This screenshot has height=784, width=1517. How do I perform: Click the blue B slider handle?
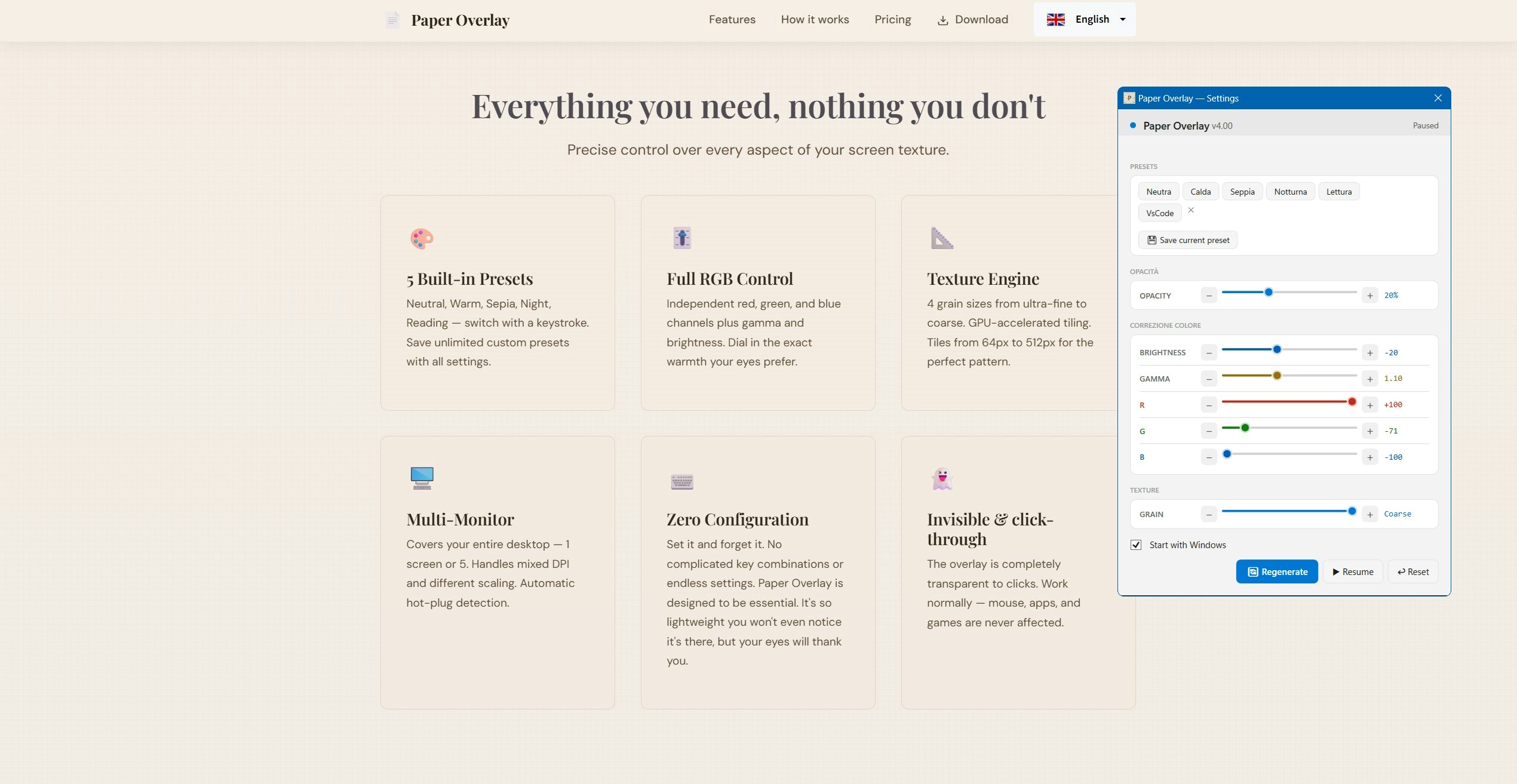coord(1227,454)
